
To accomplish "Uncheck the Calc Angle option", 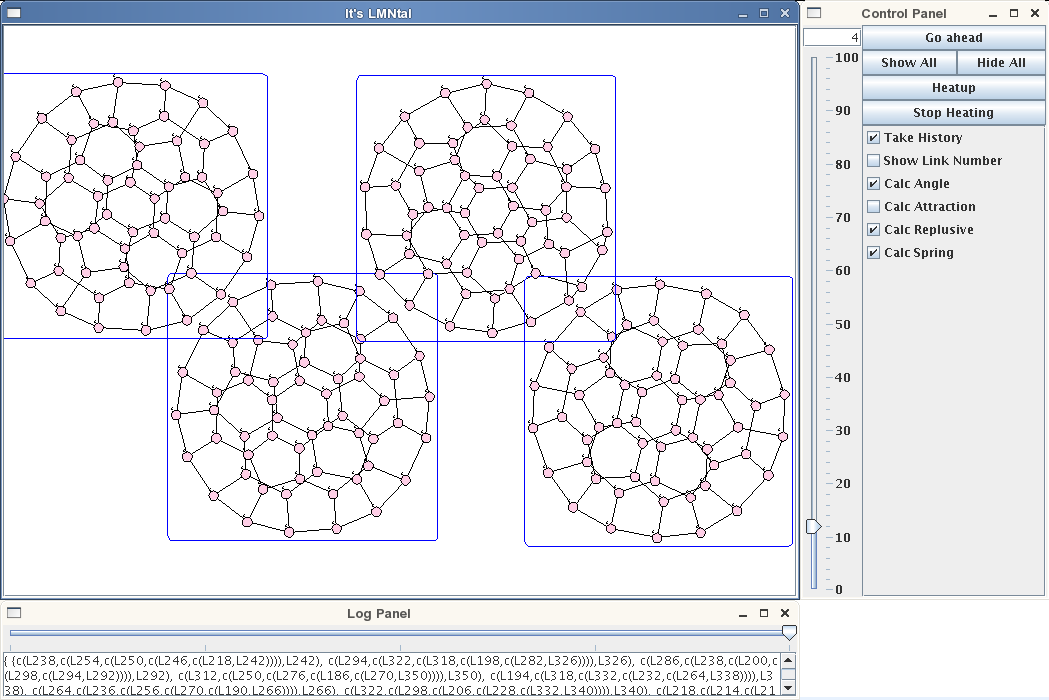I will tap(874, 184).
